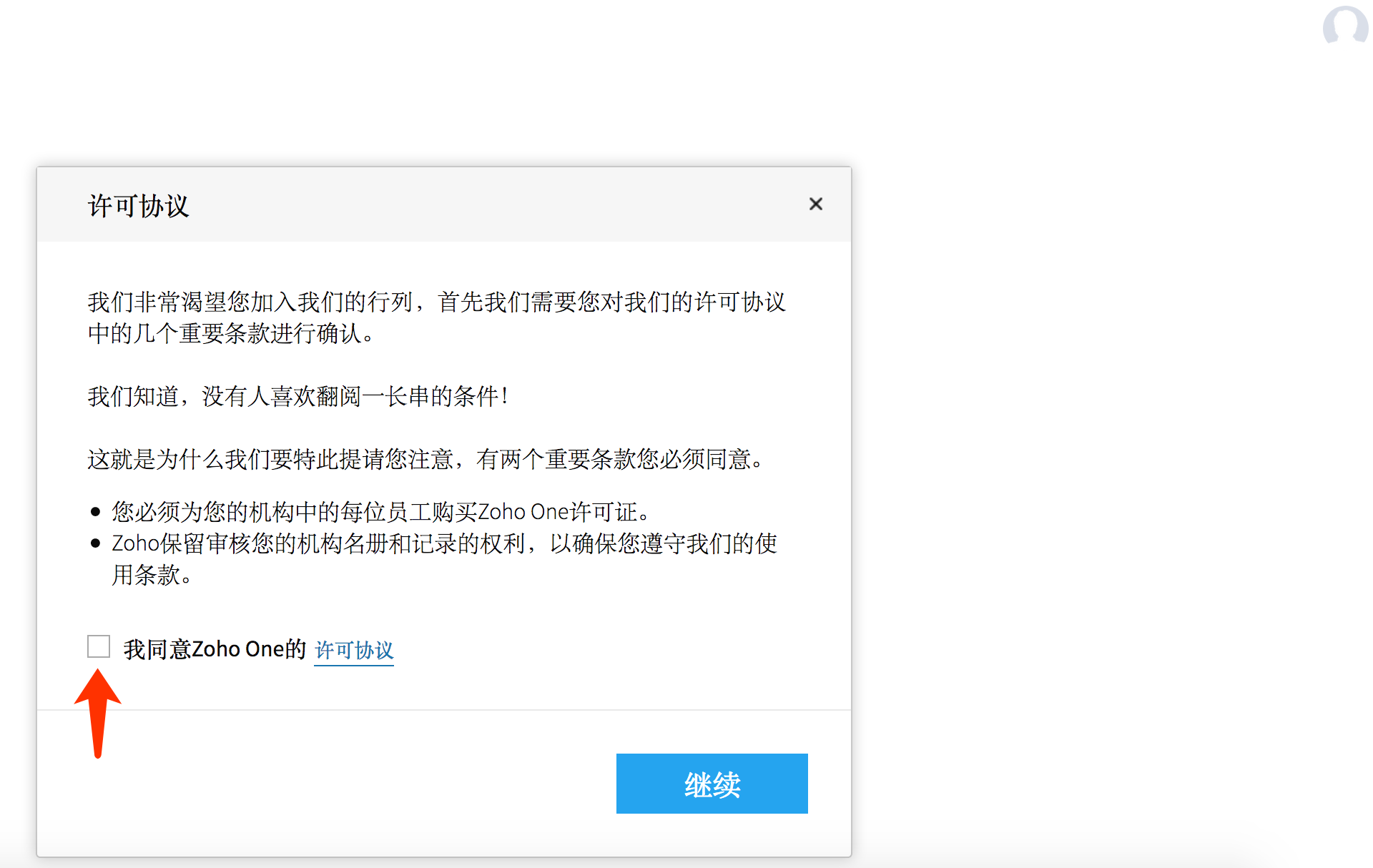The image size is (1373, 868).
Task: Click the text 用条款 ending the second bullet
Action: click(x=151, y=575)
